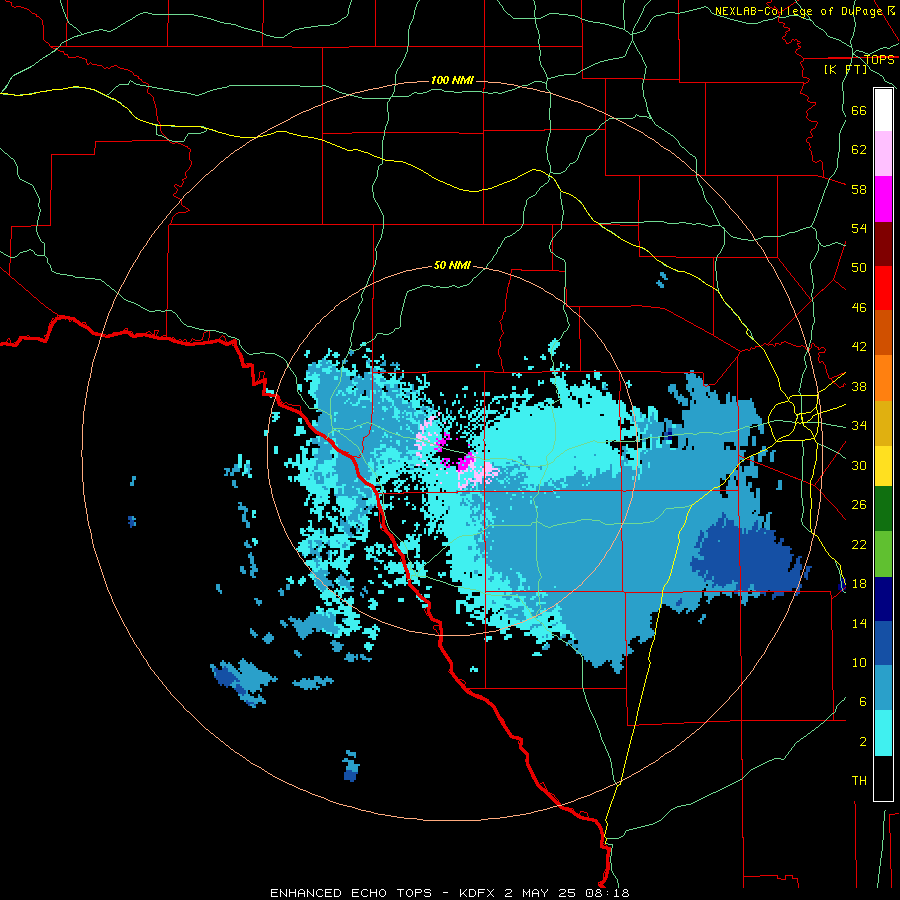
Task: Click the bright red swatch at 46 kft
Action: [x=883, y=288]
